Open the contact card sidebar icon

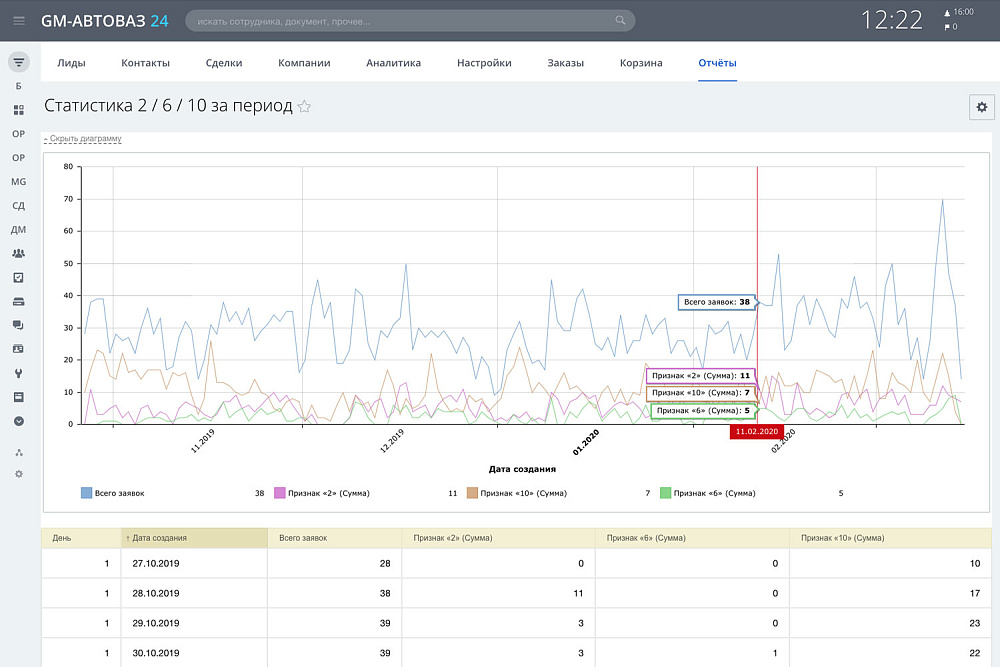pos(18,349)
